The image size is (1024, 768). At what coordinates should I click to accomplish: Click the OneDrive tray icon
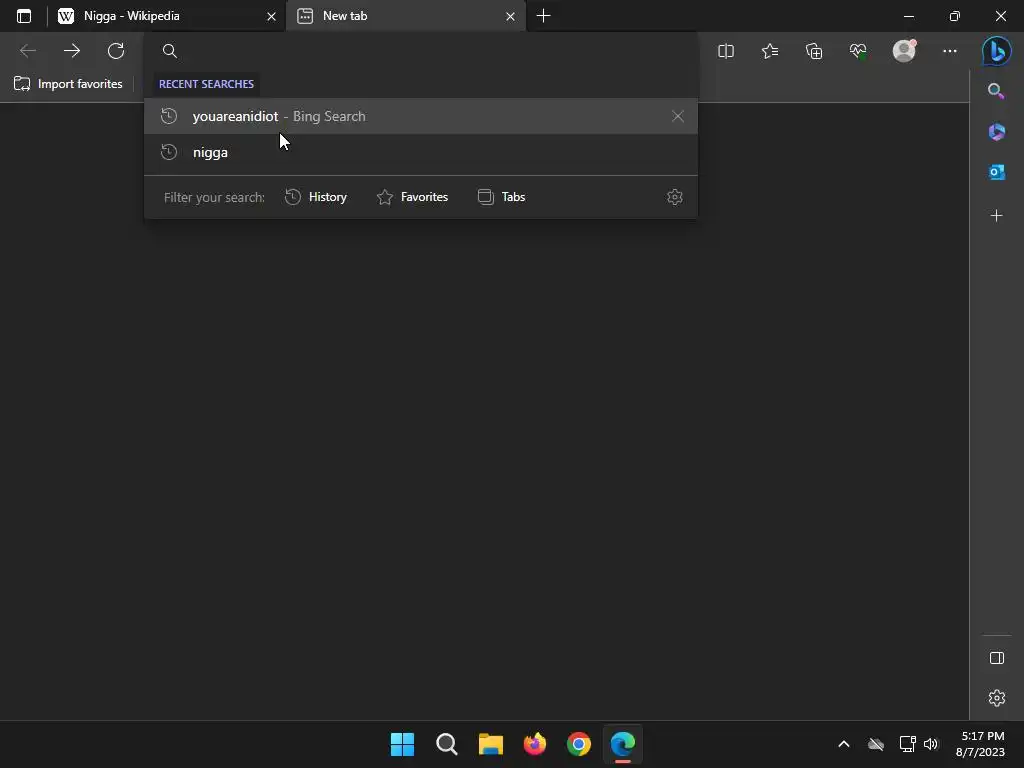point(876,744)
